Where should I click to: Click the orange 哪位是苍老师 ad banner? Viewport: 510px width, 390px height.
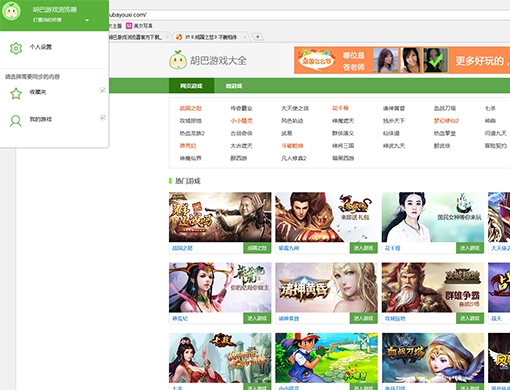coord(402,60)
